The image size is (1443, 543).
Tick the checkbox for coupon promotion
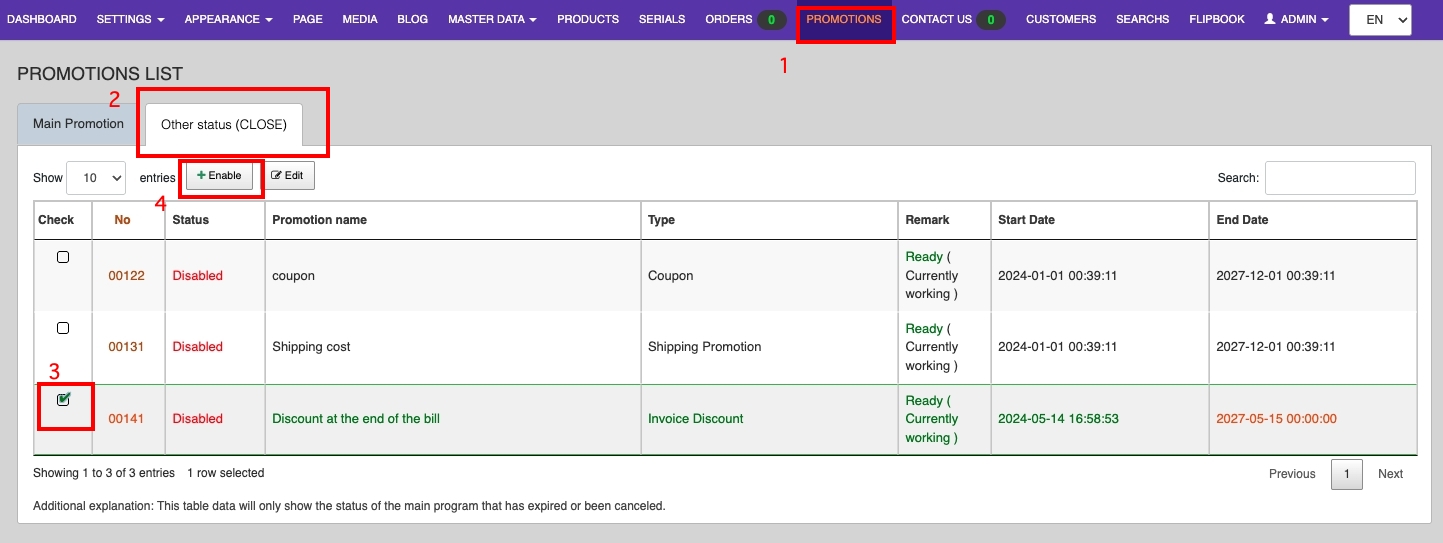[x=63, y=257]
